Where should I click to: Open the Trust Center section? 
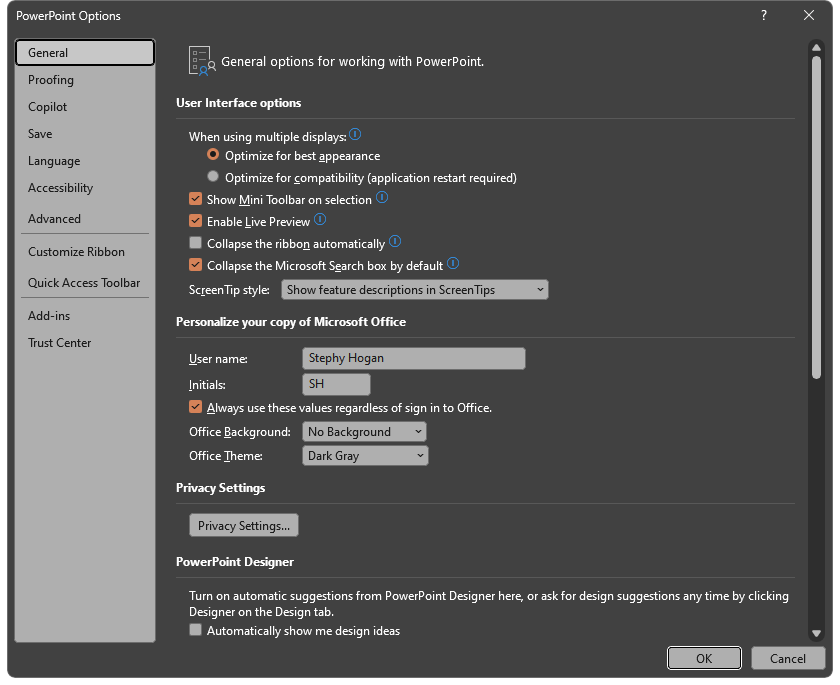point(58,342)
